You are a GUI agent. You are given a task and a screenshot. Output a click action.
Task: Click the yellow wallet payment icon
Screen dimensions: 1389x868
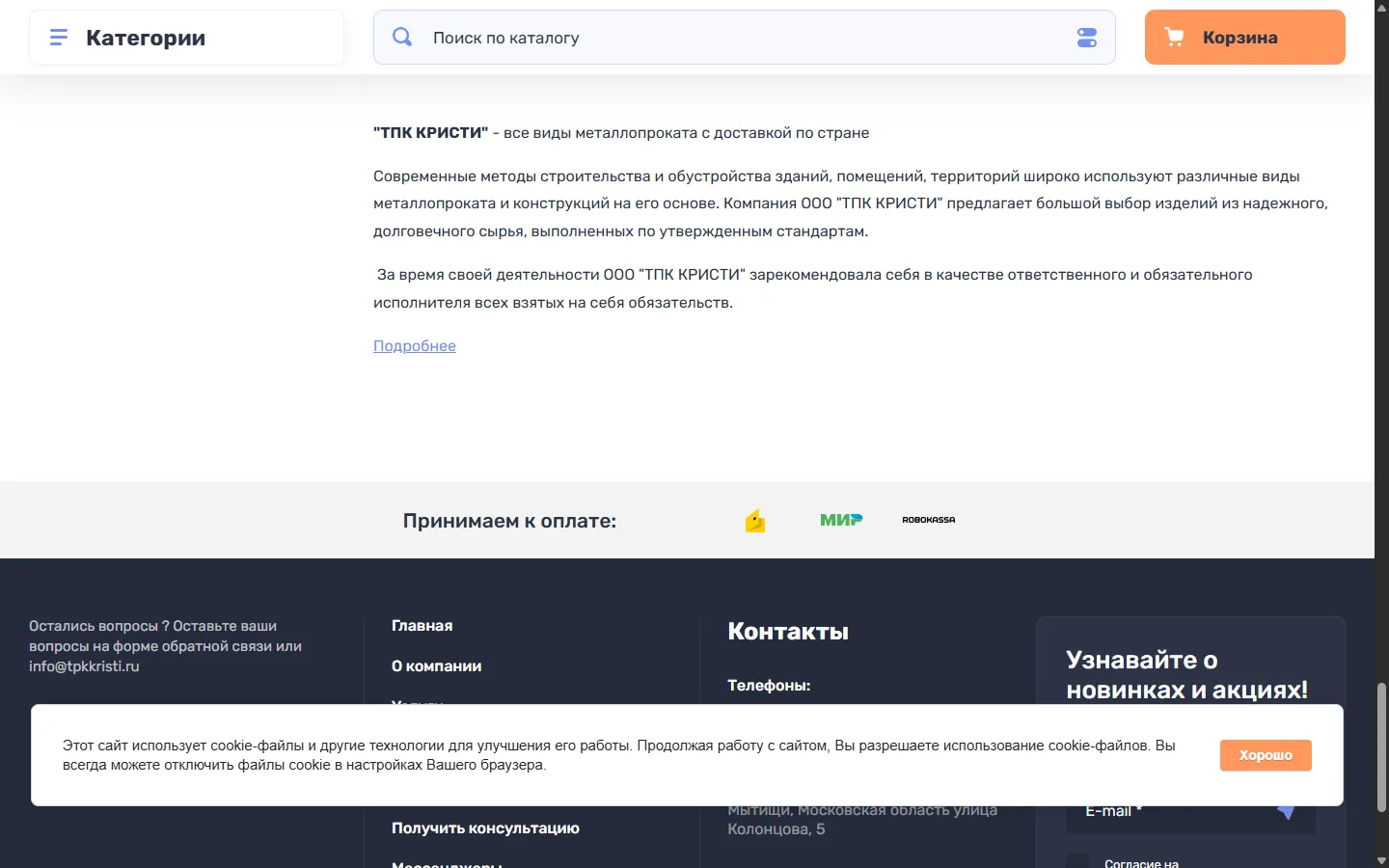click(755, 521)
